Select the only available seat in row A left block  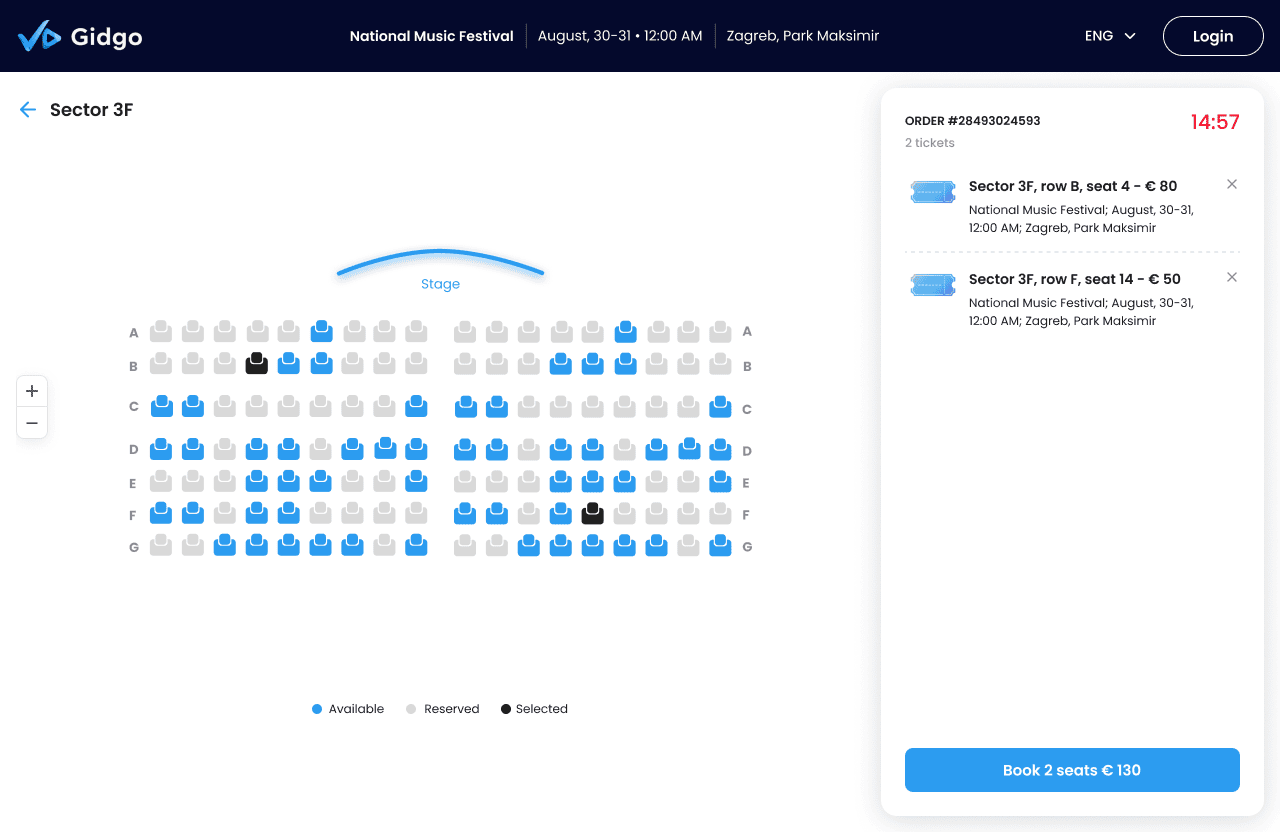click(321, 331)
